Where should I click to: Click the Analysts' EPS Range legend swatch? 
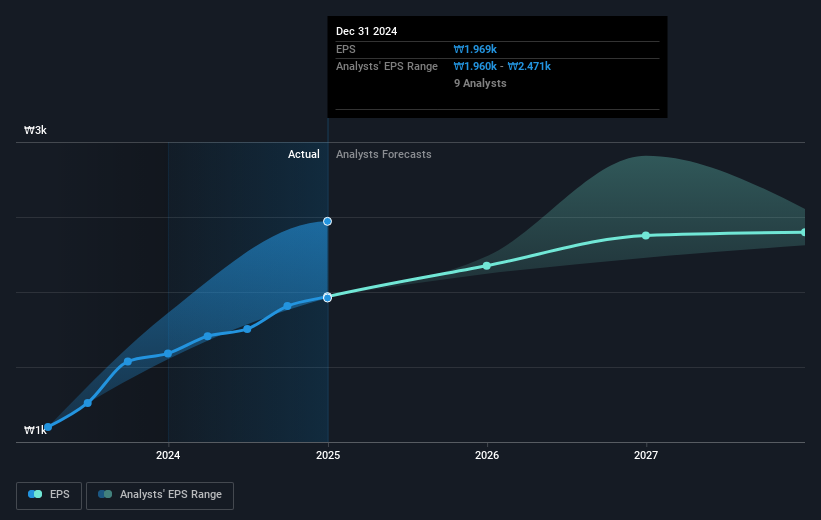pos(105,494)
